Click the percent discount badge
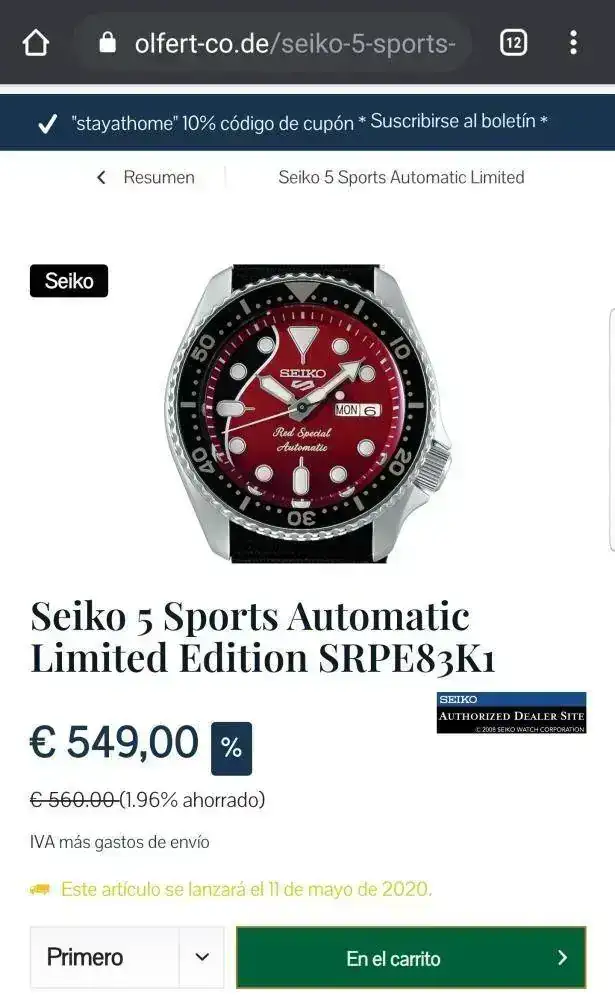 point(231,748)
